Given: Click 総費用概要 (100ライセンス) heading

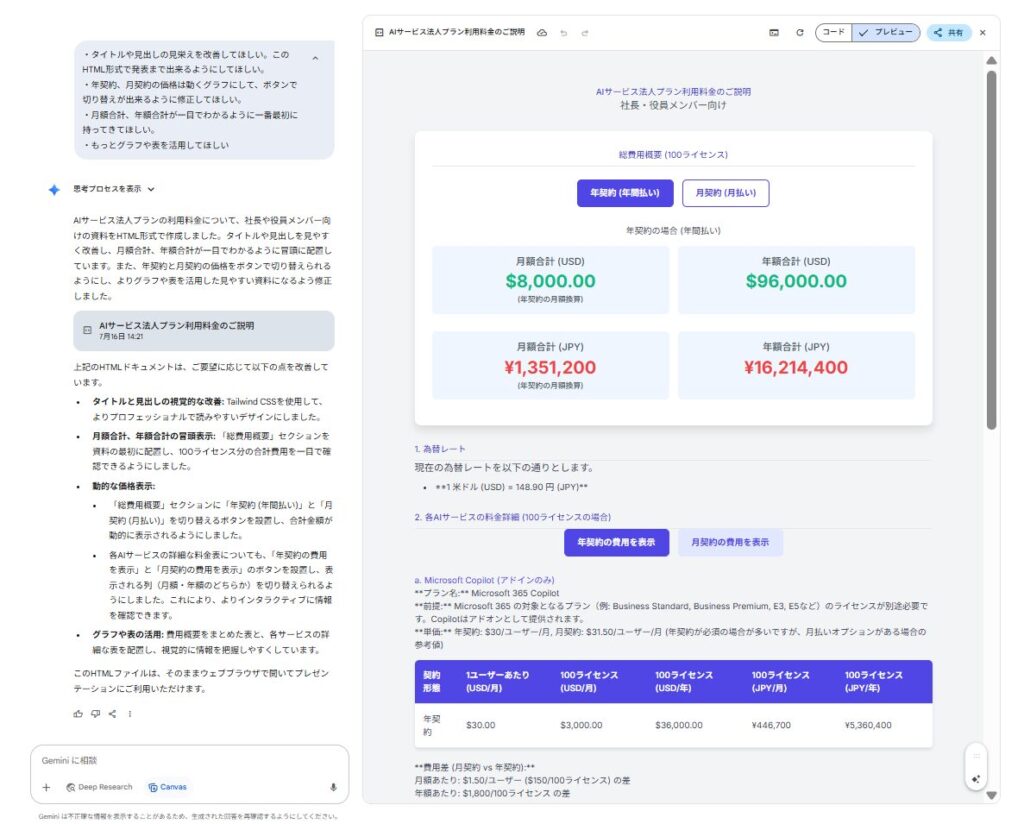Looking at the screenshot, I should point(673,155).
